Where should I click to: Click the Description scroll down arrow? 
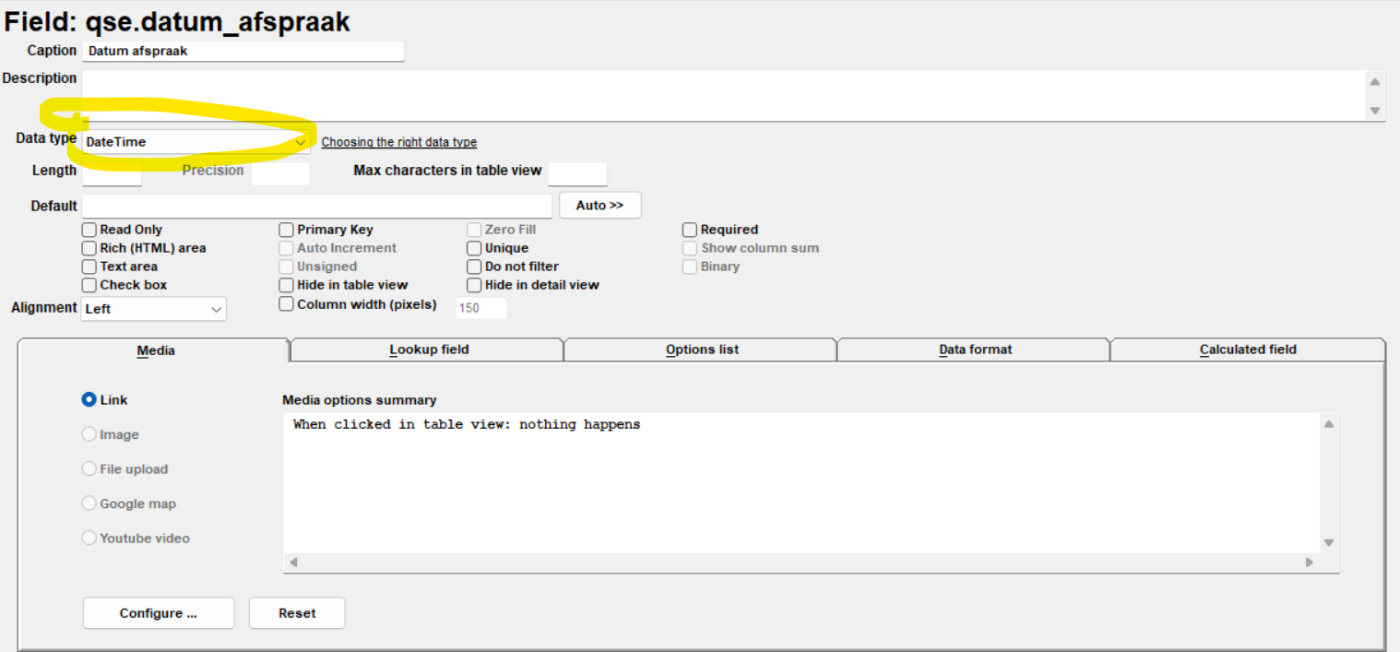(1375, 110)
